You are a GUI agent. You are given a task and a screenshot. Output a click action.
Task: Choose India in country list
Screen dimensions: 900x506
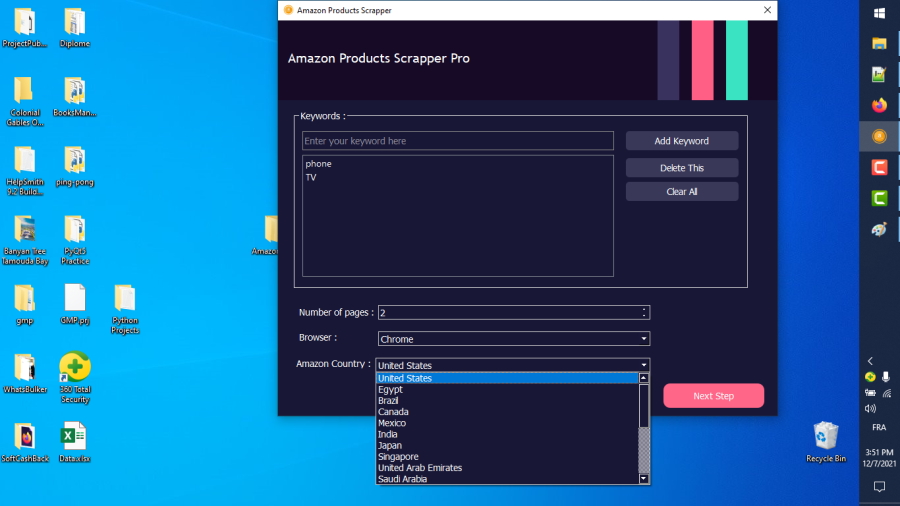click(507, 434)
